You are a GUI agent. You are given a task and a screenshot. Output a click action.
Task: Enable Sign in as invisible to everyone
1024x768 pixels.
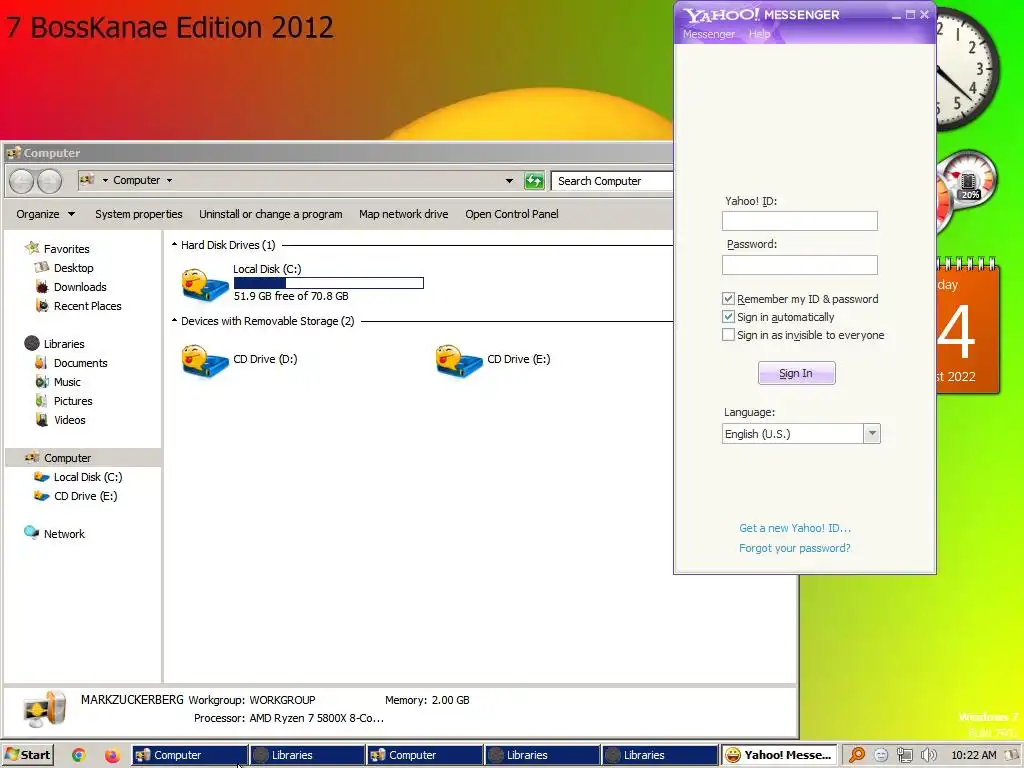(728, 335)
